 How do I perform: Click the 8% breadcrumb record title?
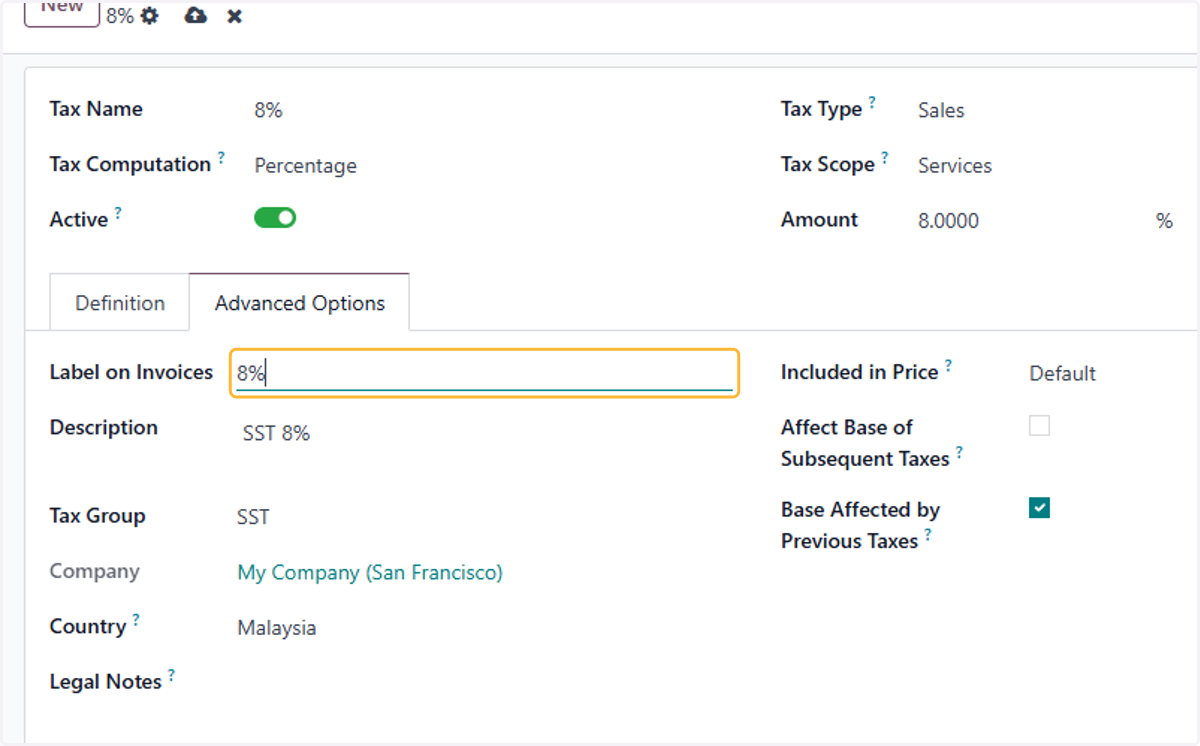pyautogui.click(x=120, y=16)
